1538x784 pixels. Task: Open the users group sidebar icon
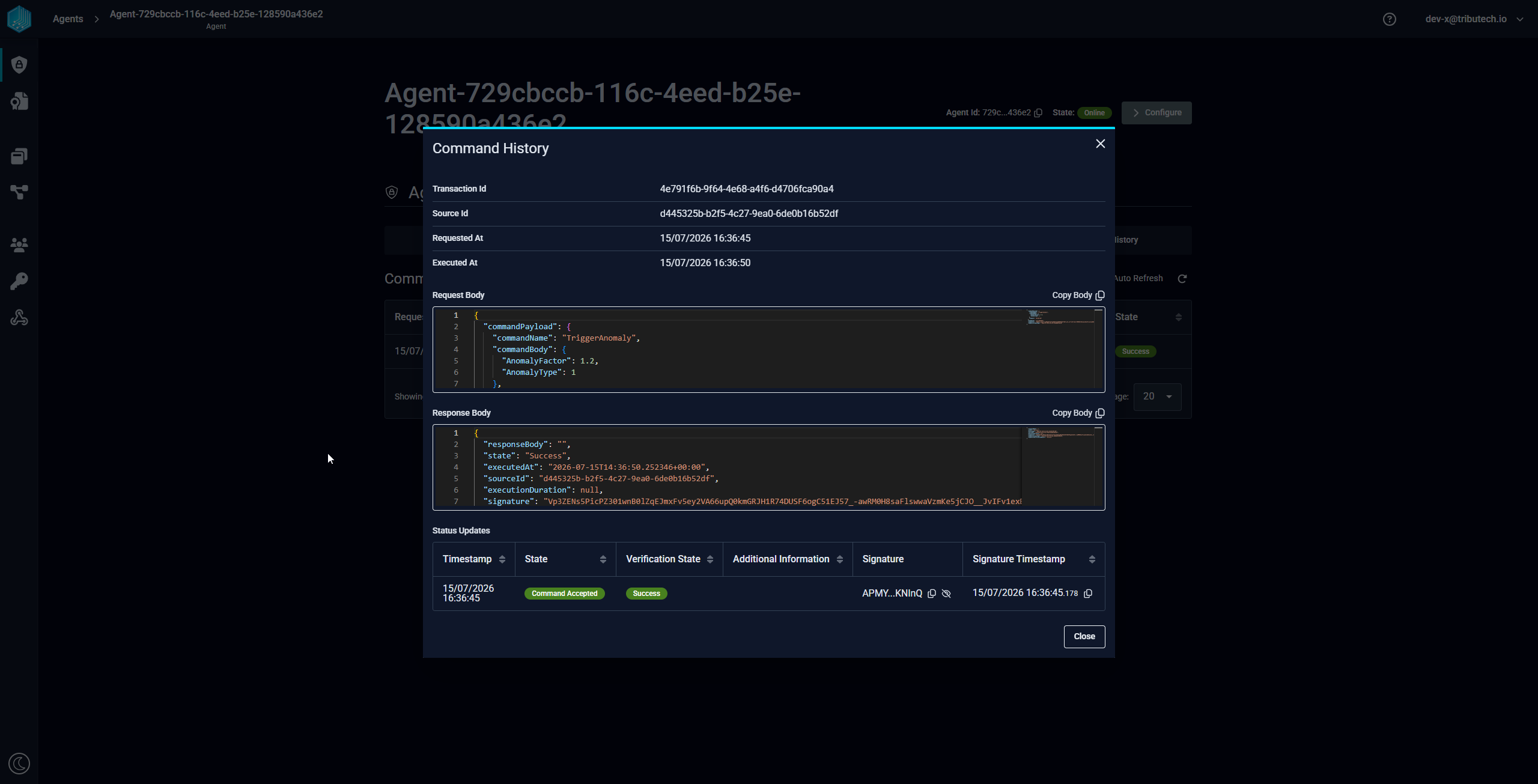click(x=19, y=245)
